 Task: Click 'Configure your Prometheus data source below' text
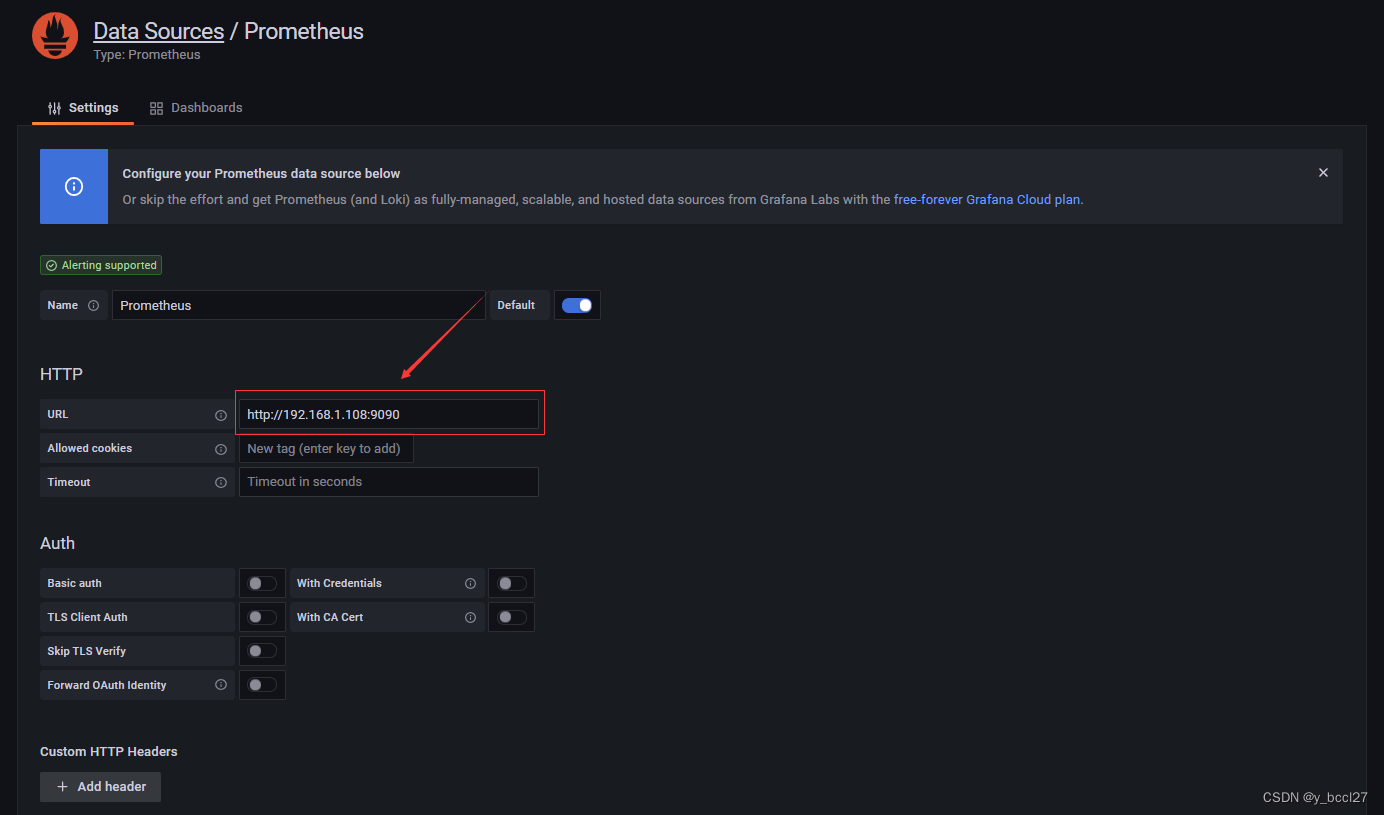pos(261,174)
